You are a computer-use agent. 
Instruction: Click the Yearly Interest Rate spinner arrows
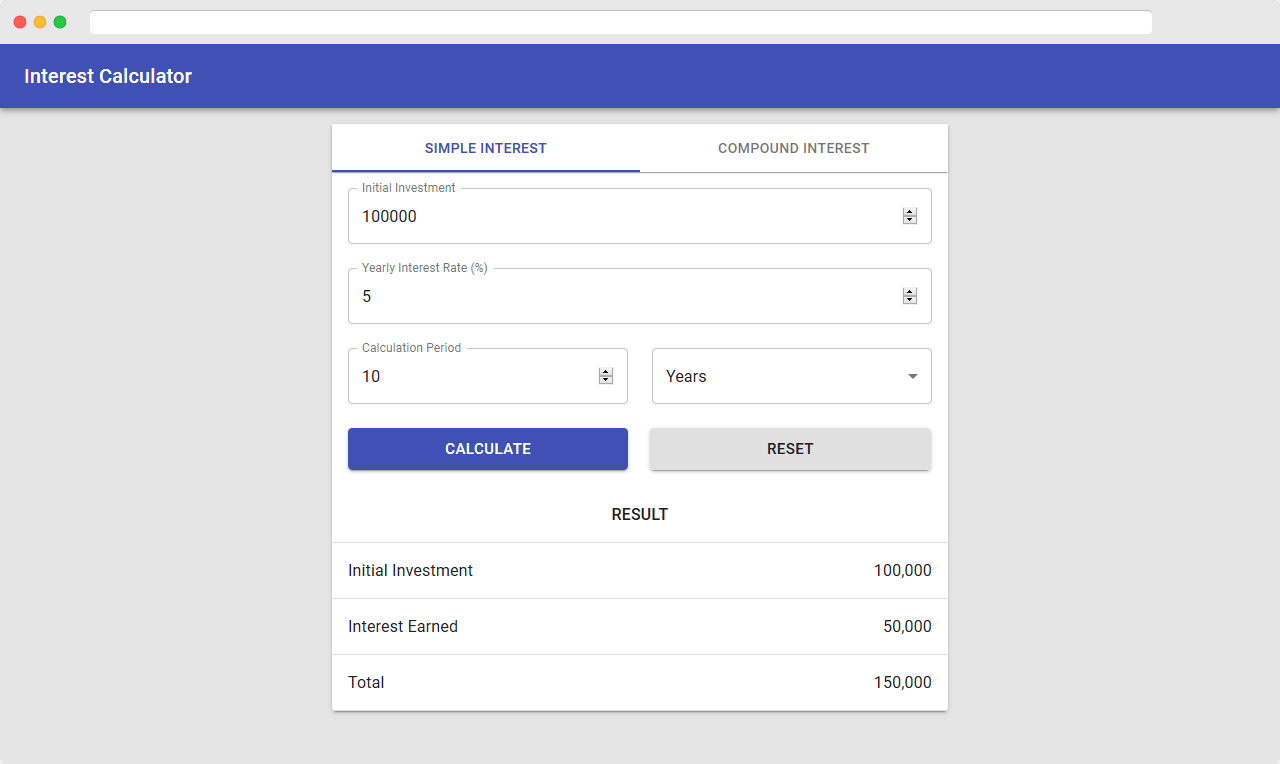910,296
